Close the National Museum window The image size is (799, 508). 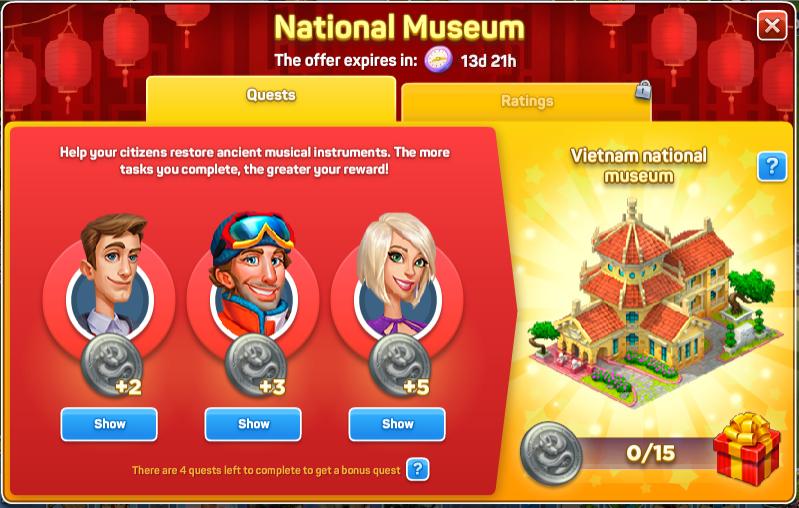[x=772, y=25]
